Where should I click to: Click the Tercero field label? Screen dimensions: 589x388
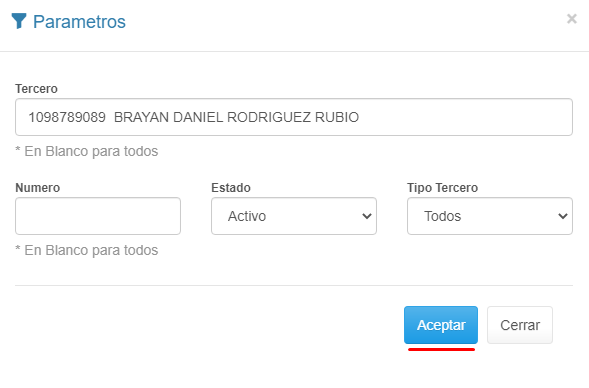tap(36, 89)
